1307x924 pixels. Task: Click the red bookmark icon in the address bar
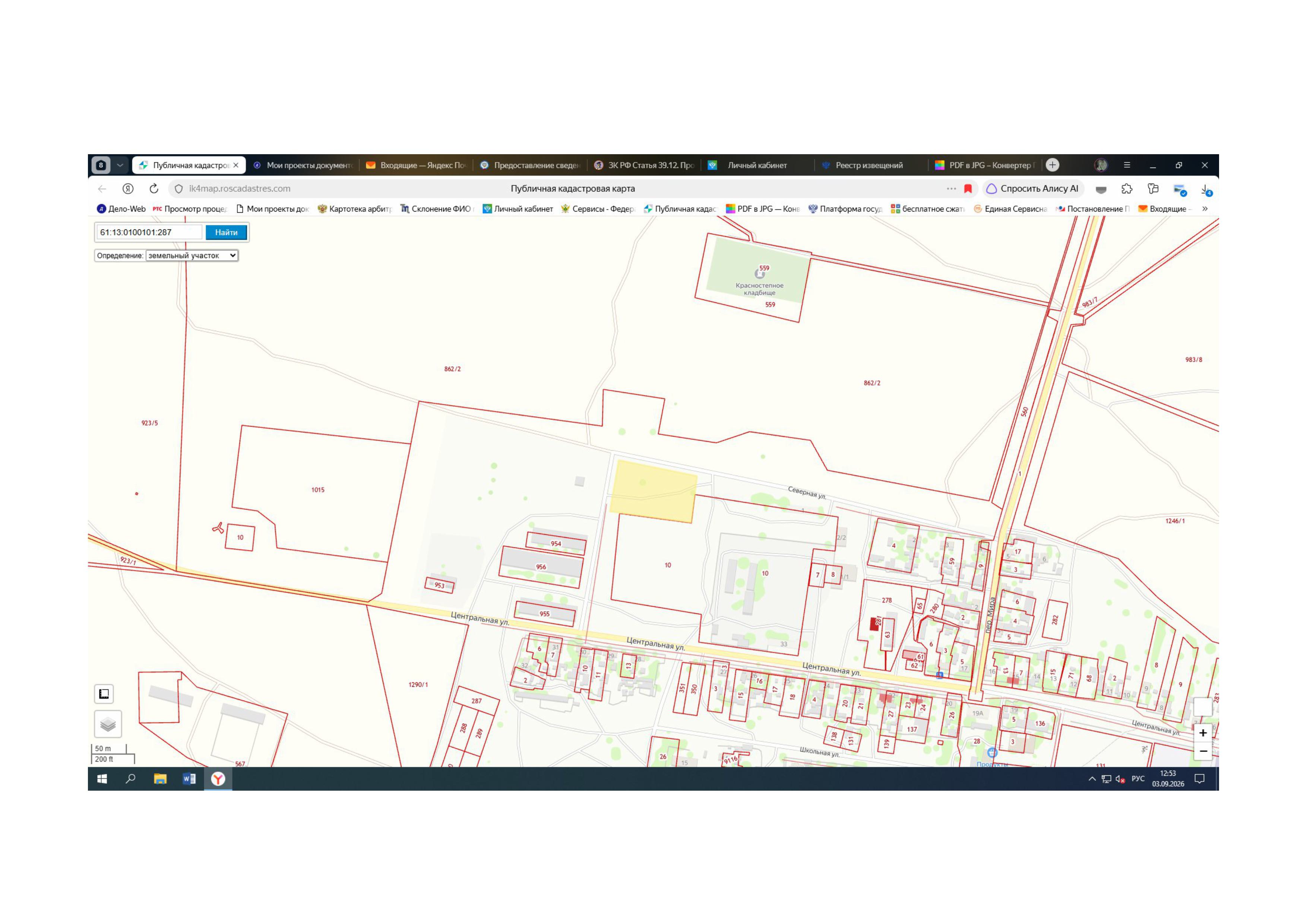tap(968, 188)
